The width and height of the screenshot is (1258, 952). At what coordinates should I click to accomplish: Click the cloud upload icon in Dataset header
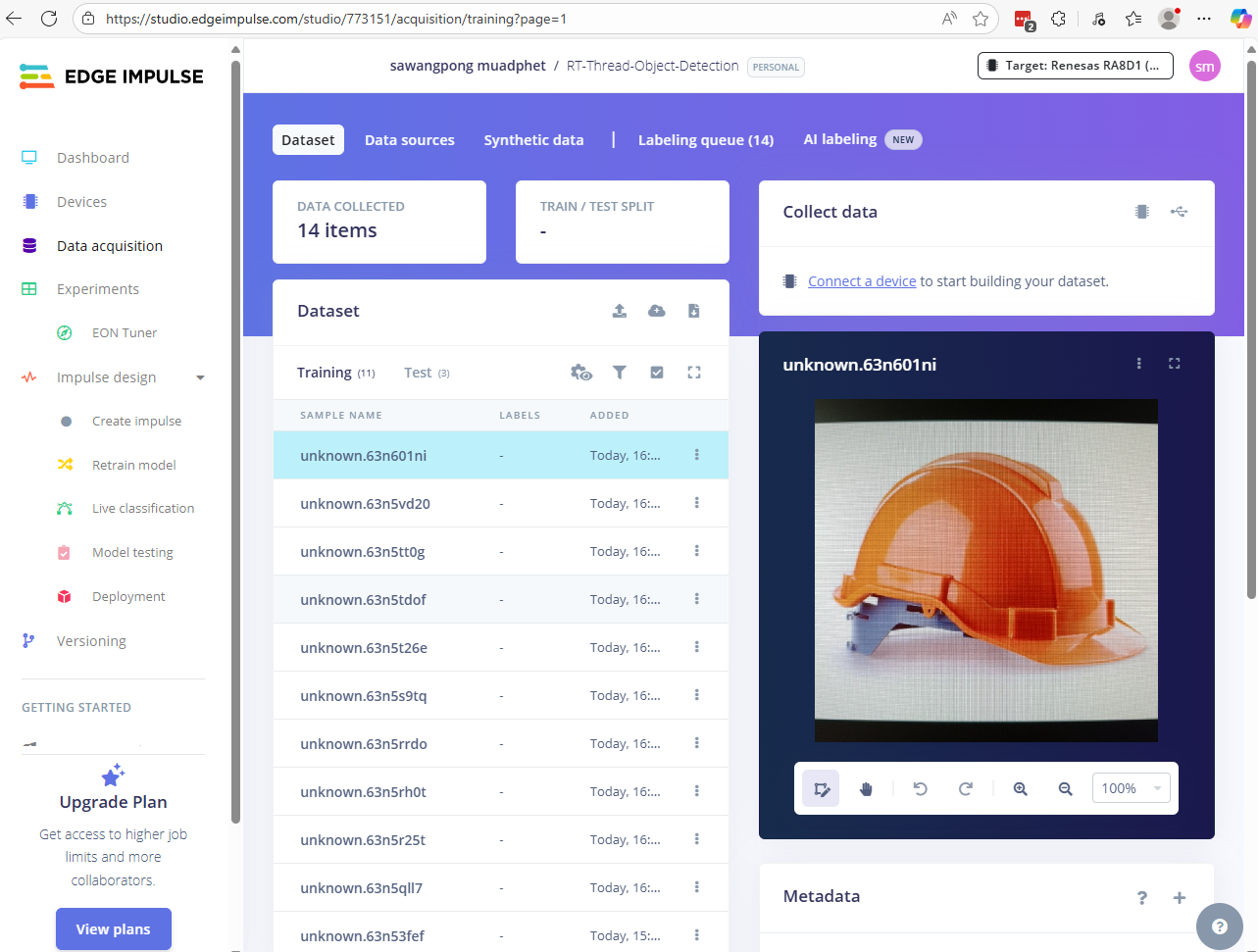(x=657, y=311)
